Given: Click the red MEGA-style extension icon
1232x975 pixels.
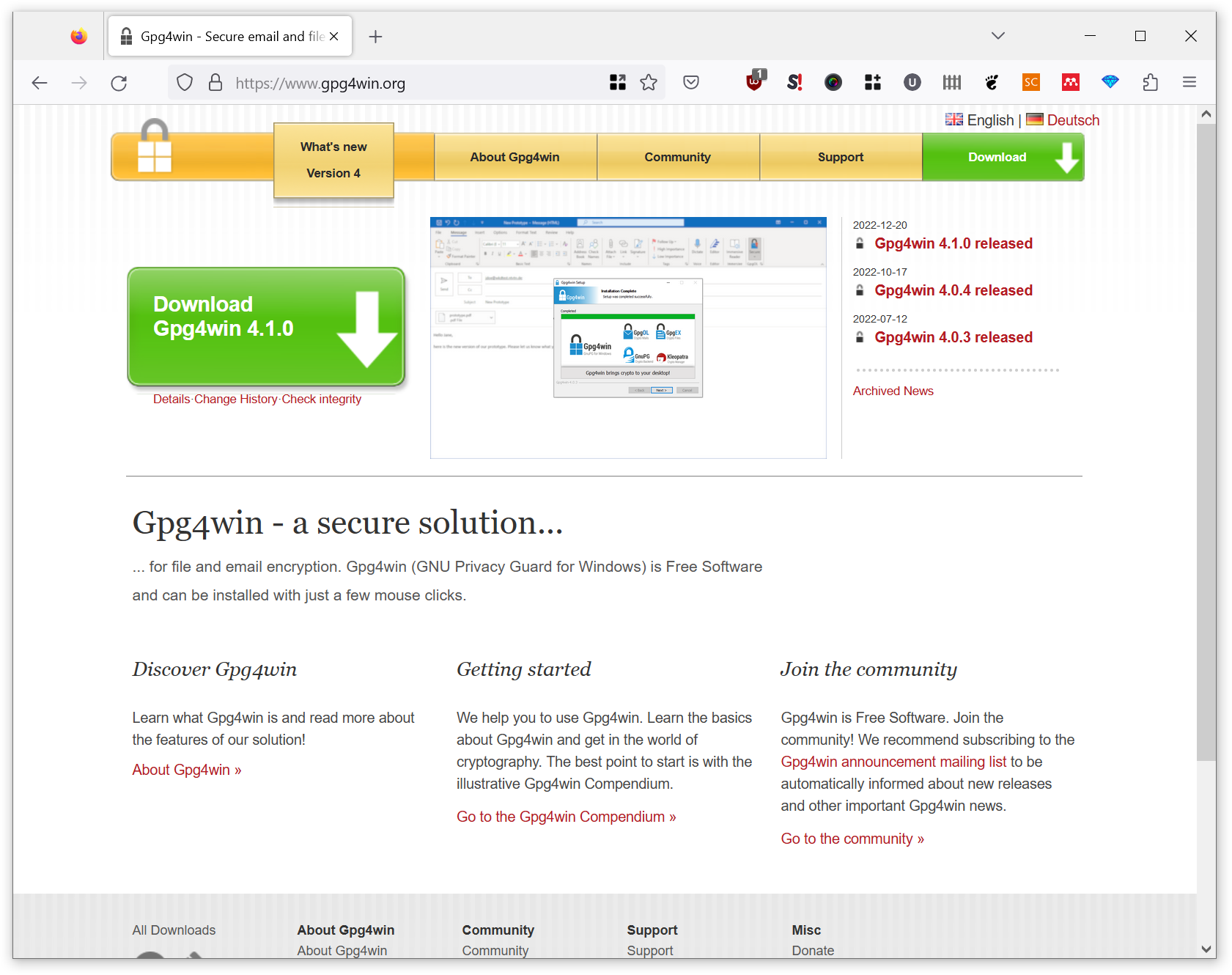Looking at the screenshot, I should pos(1071,82).
